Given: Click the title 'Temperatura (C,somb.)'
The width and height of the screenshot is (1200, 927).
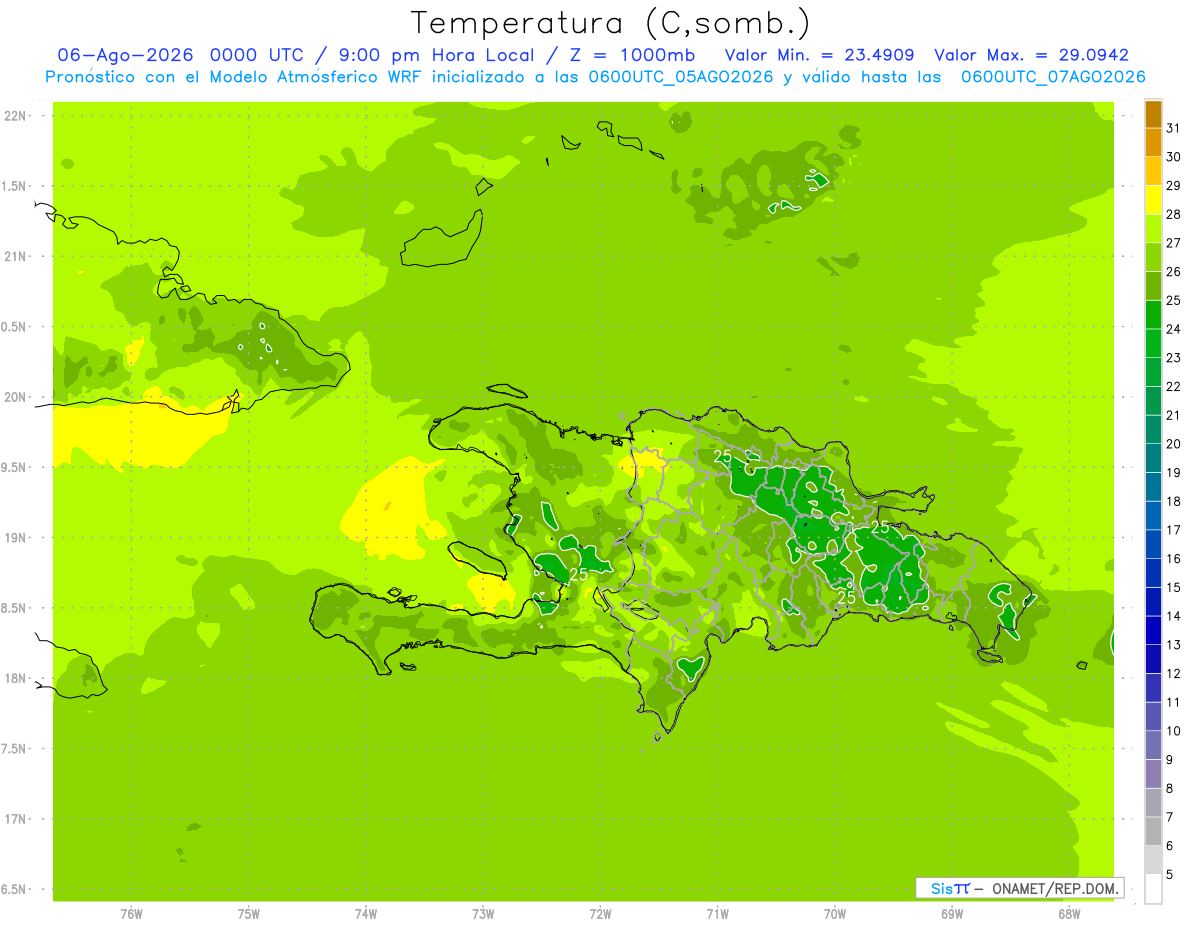Looking at the screenshot, I should point(611,23).
